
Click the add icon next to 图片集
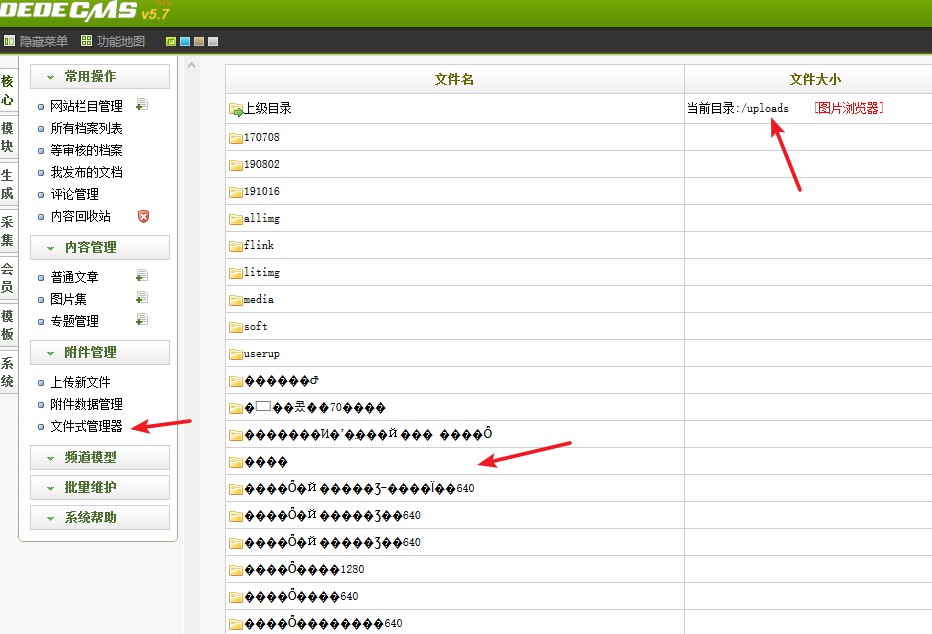point(142,298)
